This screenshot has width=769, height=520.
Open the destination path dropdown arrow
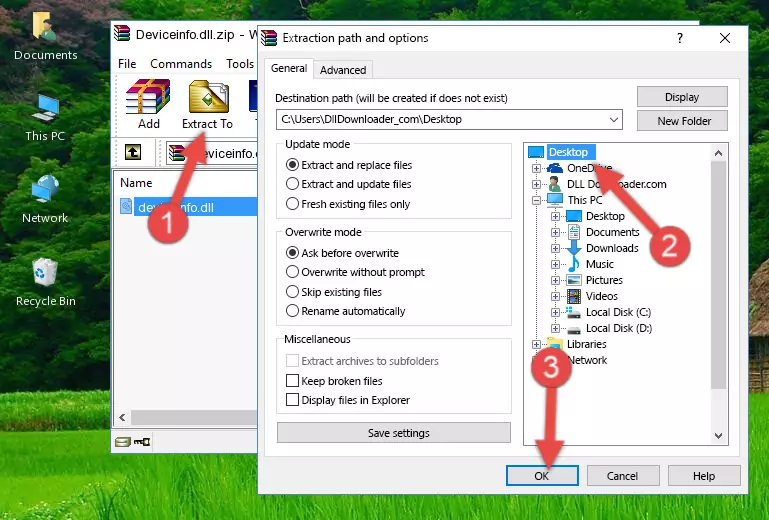pos(614,120)
